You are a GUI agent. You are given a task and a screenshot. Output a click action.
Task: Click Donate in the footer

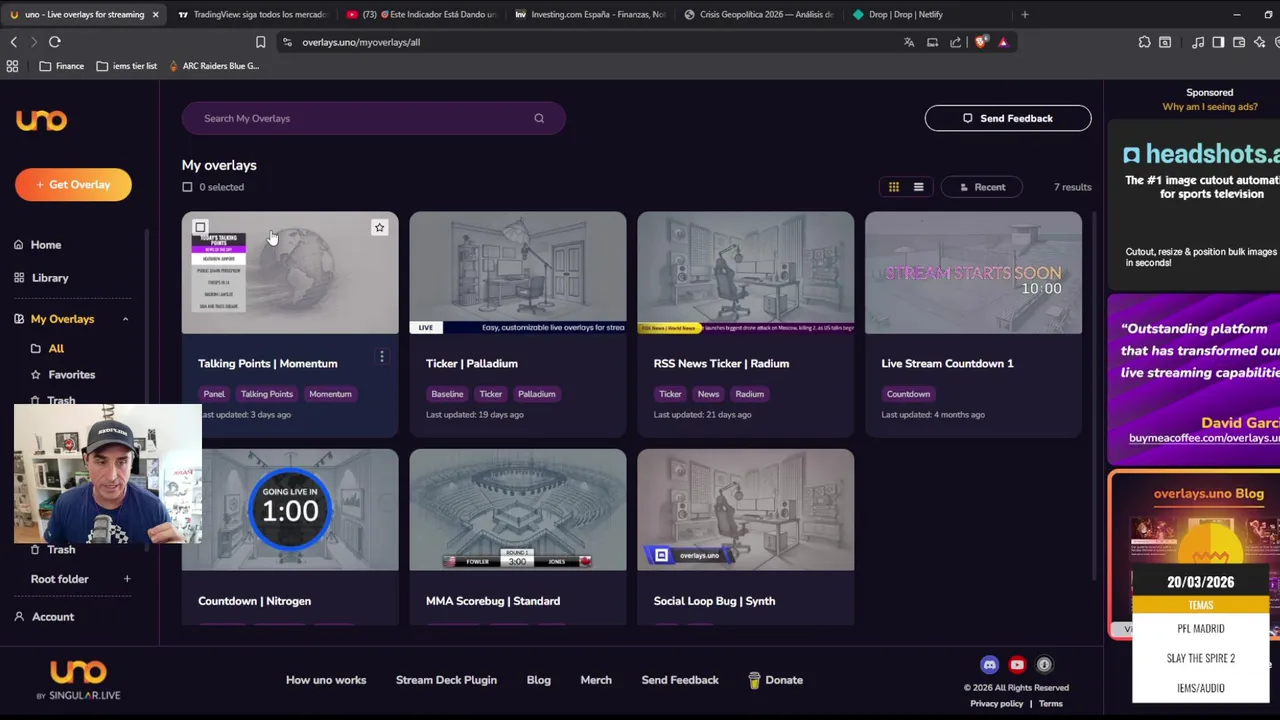point(775,680)
